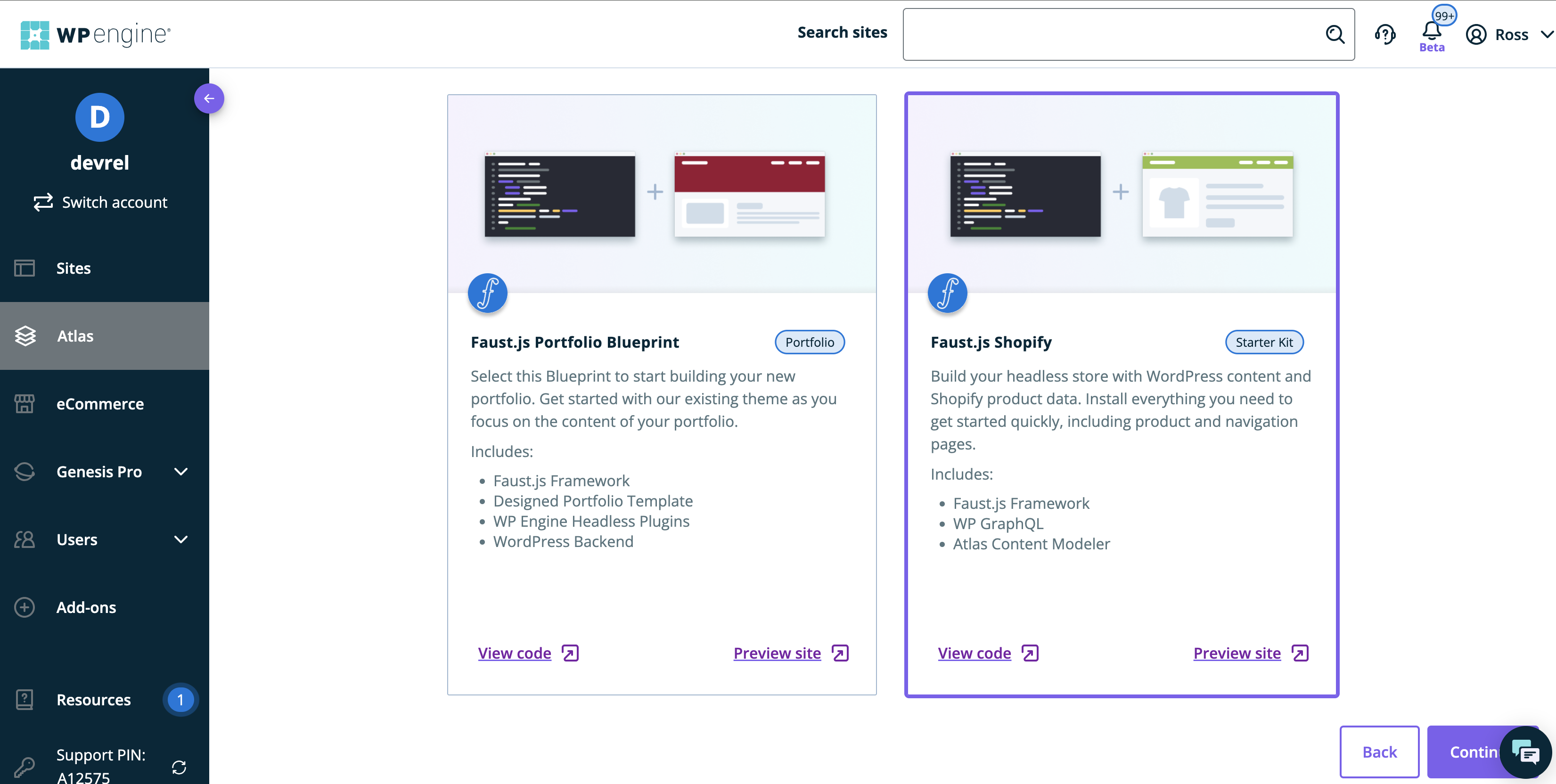1556x784 pixels.
Task: Regenerate Support PIN with refresh icon
Action: 179,767
